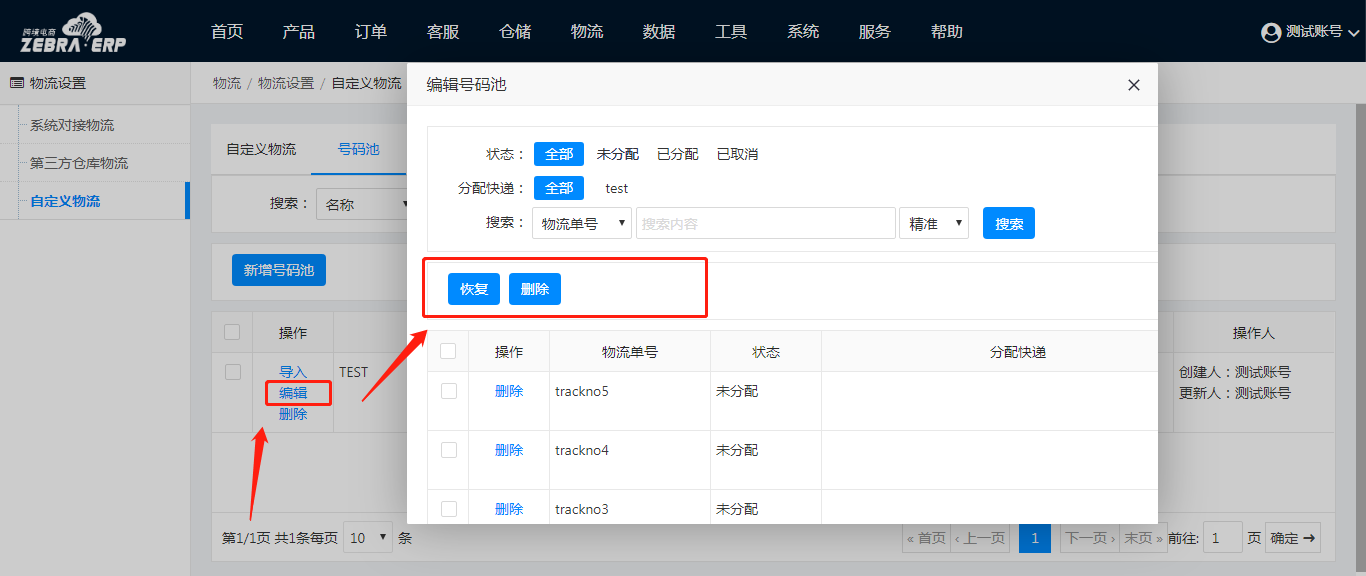Click the test account user avatar icon
The image size is (1366, 576).
[1271, 33]
